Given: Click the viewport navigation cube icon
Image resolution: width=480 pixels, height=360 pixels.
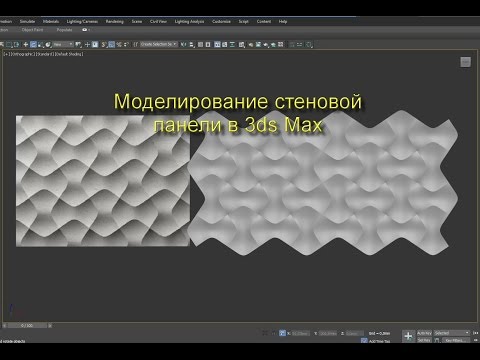Looking at the screenshot, I should click(465, 62).
